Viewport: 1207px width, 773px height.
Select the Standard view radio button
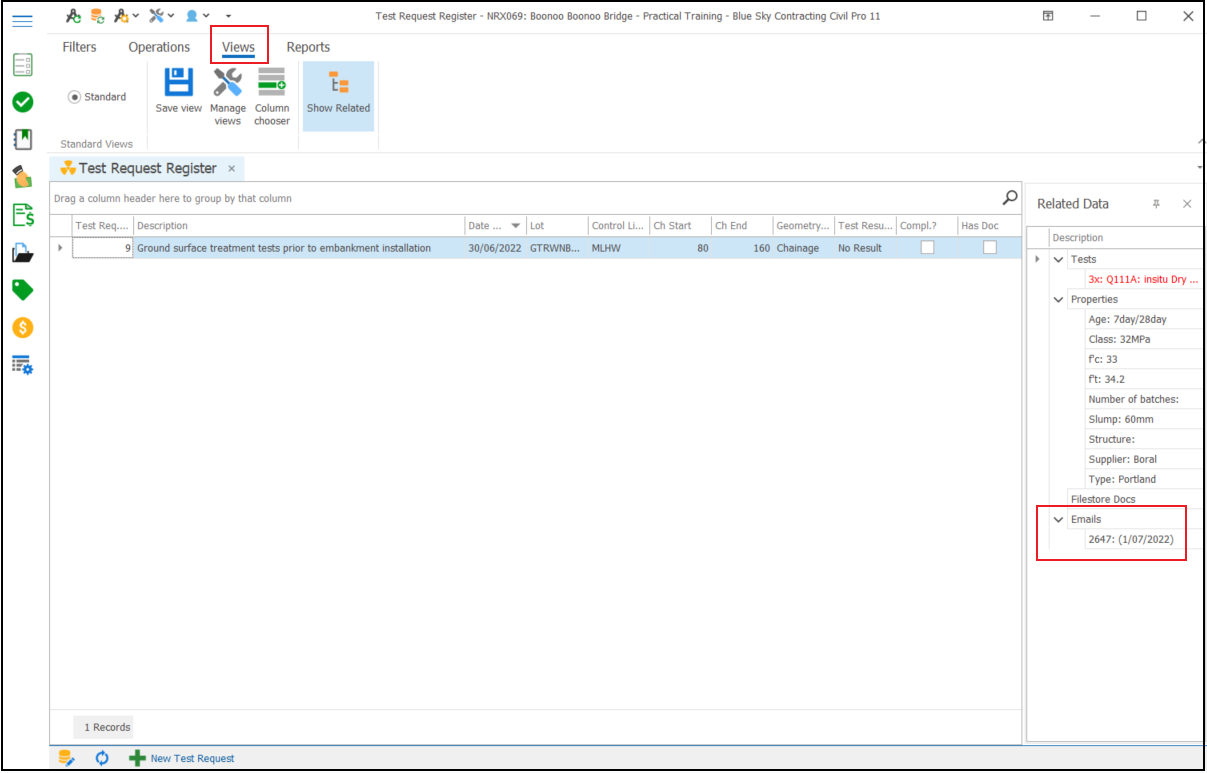75,97
